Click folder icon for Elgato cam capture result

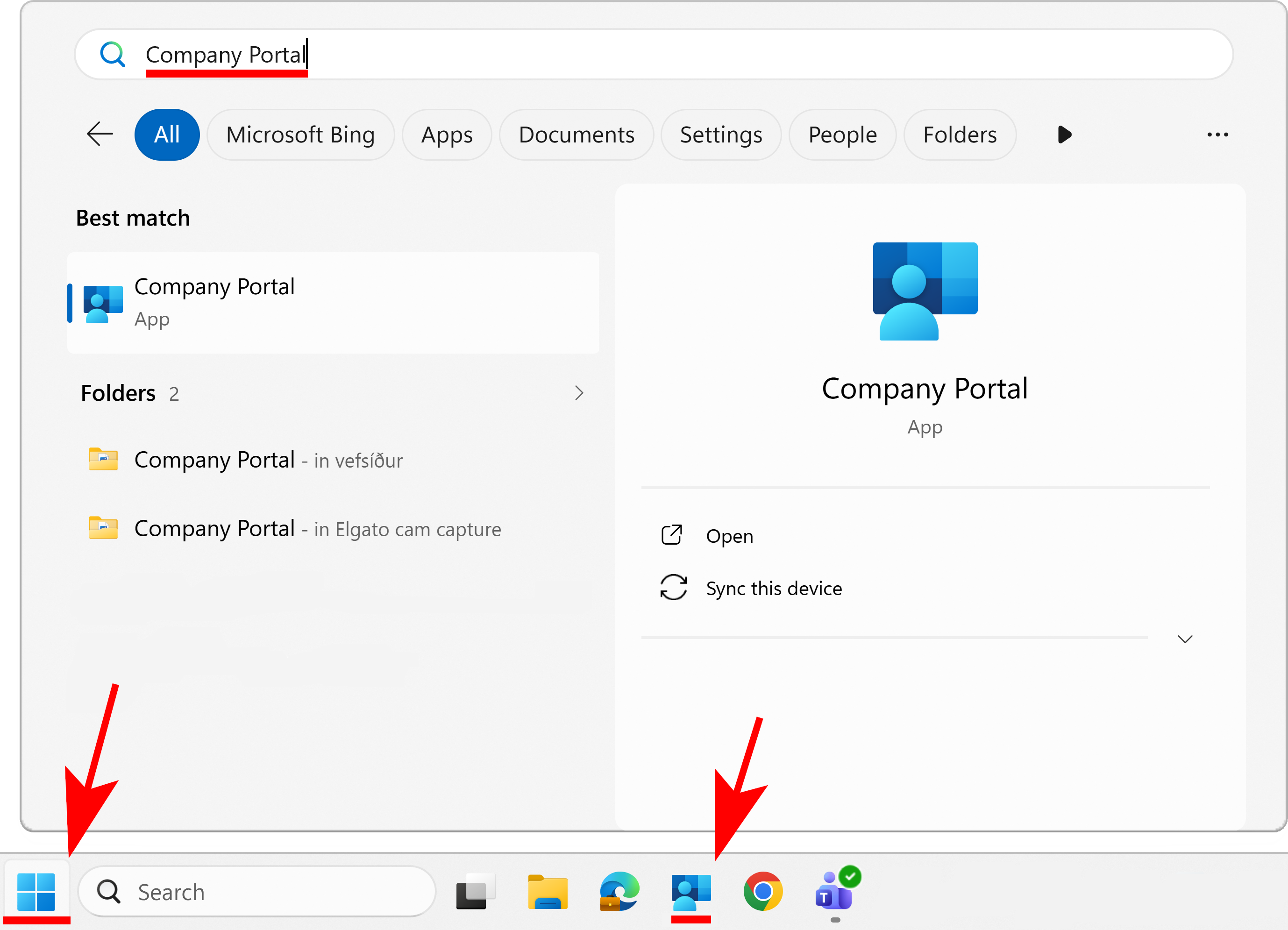(103, 528)
